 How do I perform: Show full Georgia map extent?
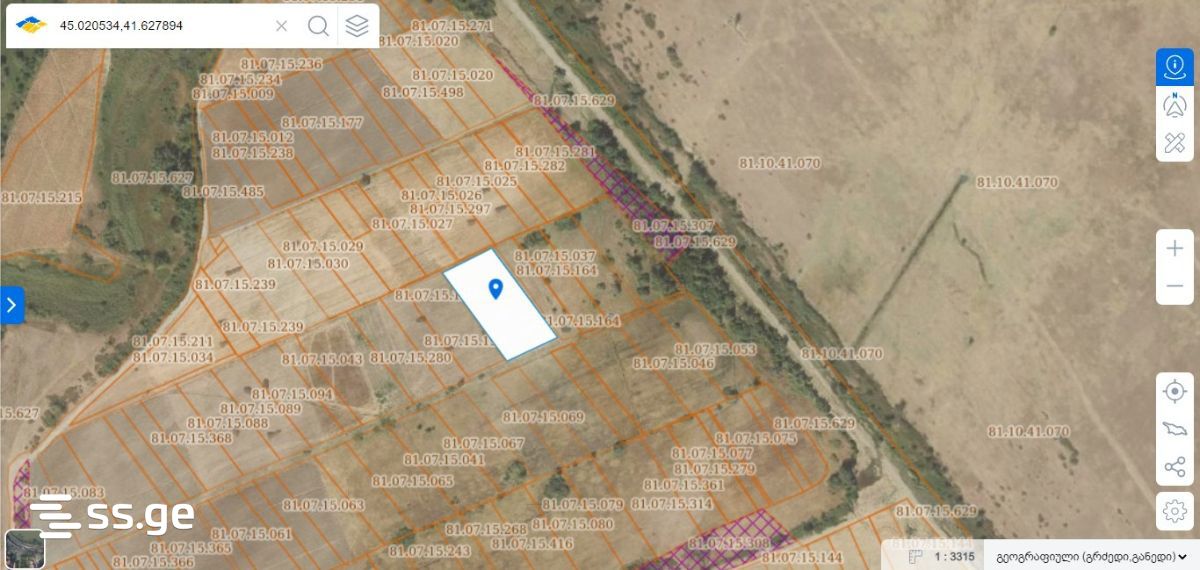tap(1175, 429)
